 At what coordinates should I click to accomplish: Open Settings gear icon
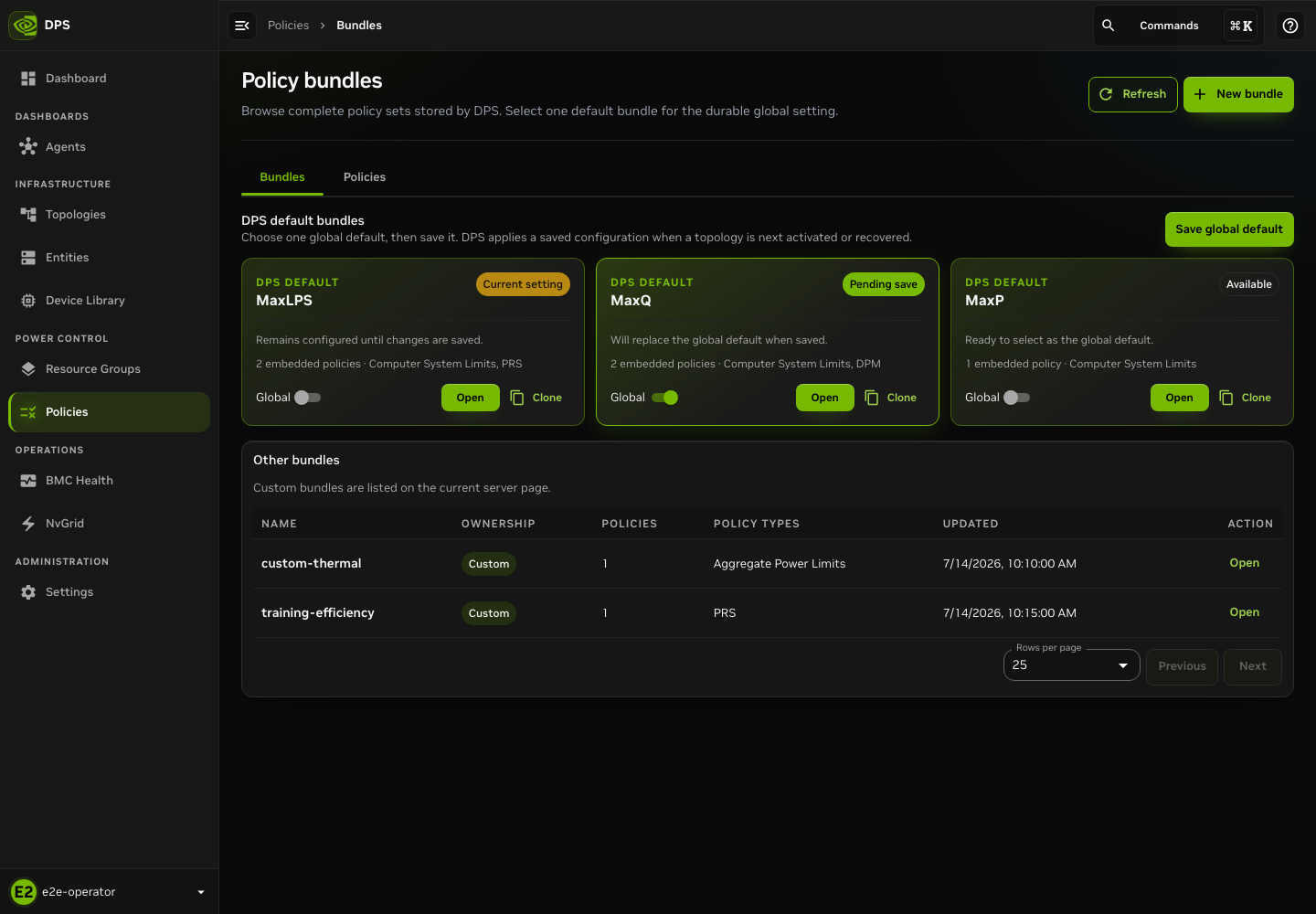click(x=28, y=592)
